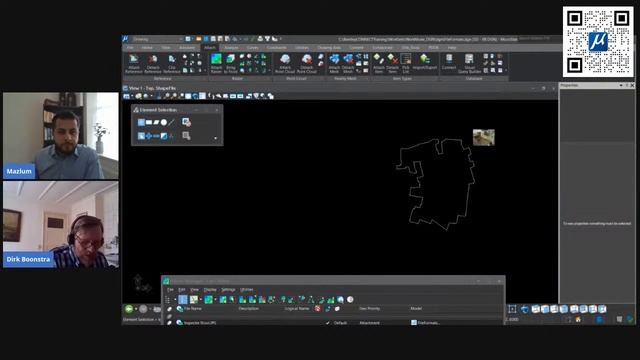Click the Attach Raster ribbon button
This screenshot has width=640, height=360.
pos(216,64)
